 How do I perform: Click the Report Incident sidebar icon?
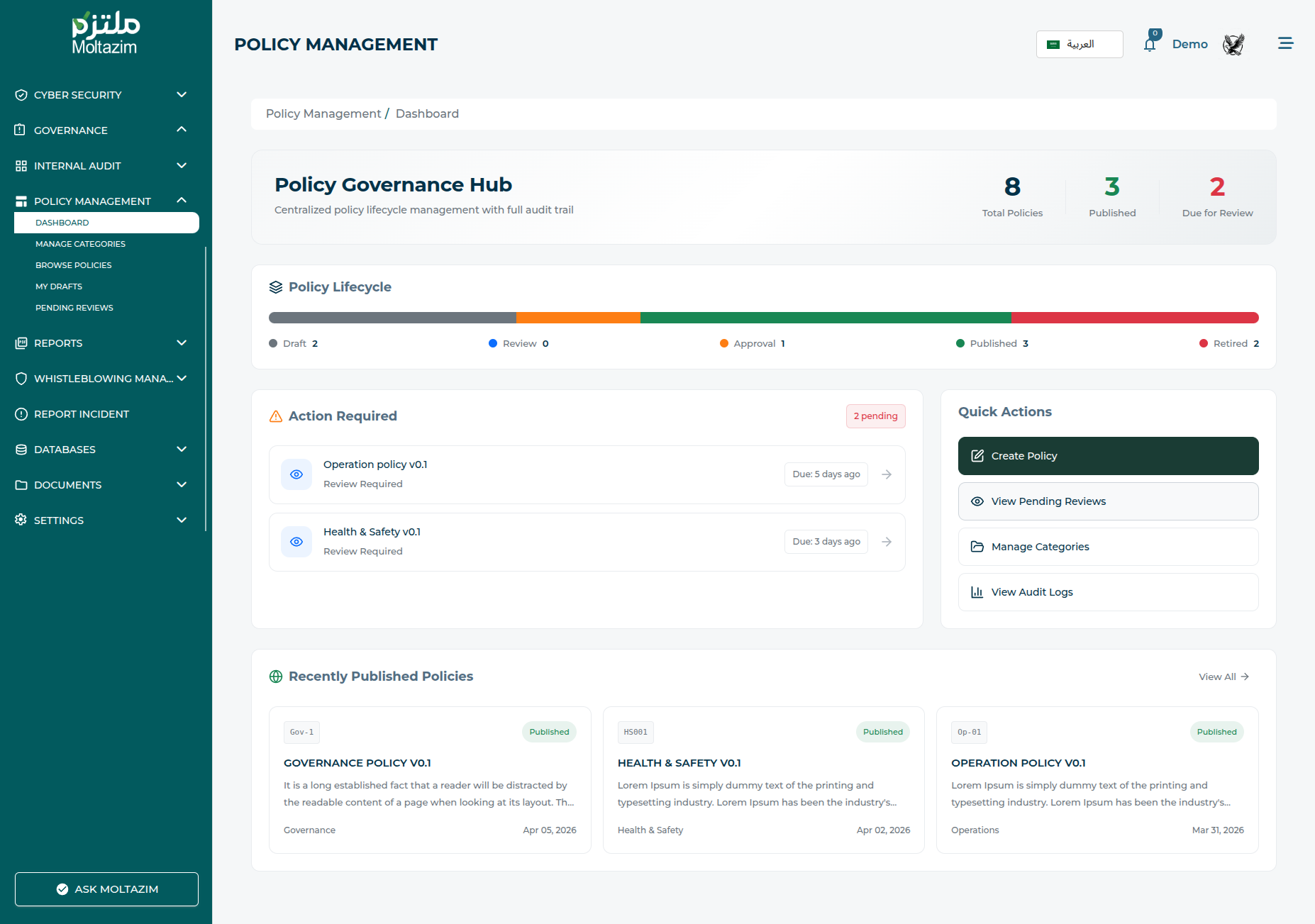(x=21, y=414)
